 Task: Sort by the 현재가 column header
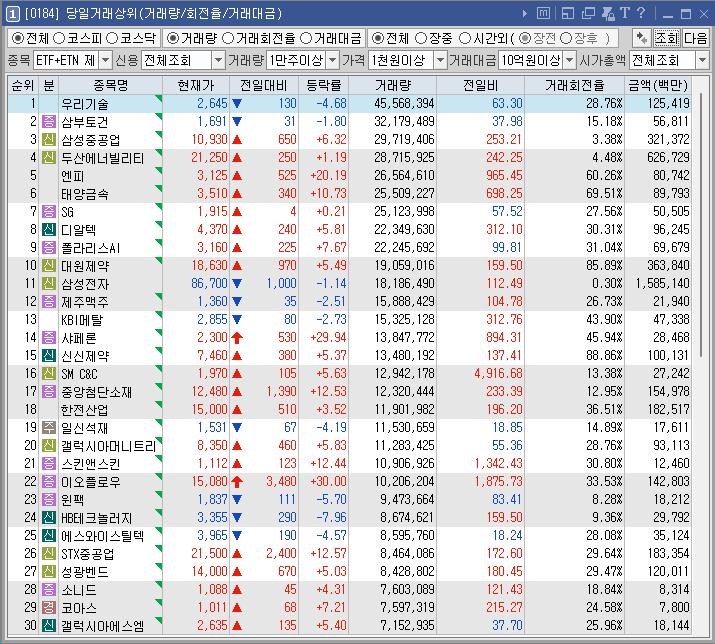[196, 85]
